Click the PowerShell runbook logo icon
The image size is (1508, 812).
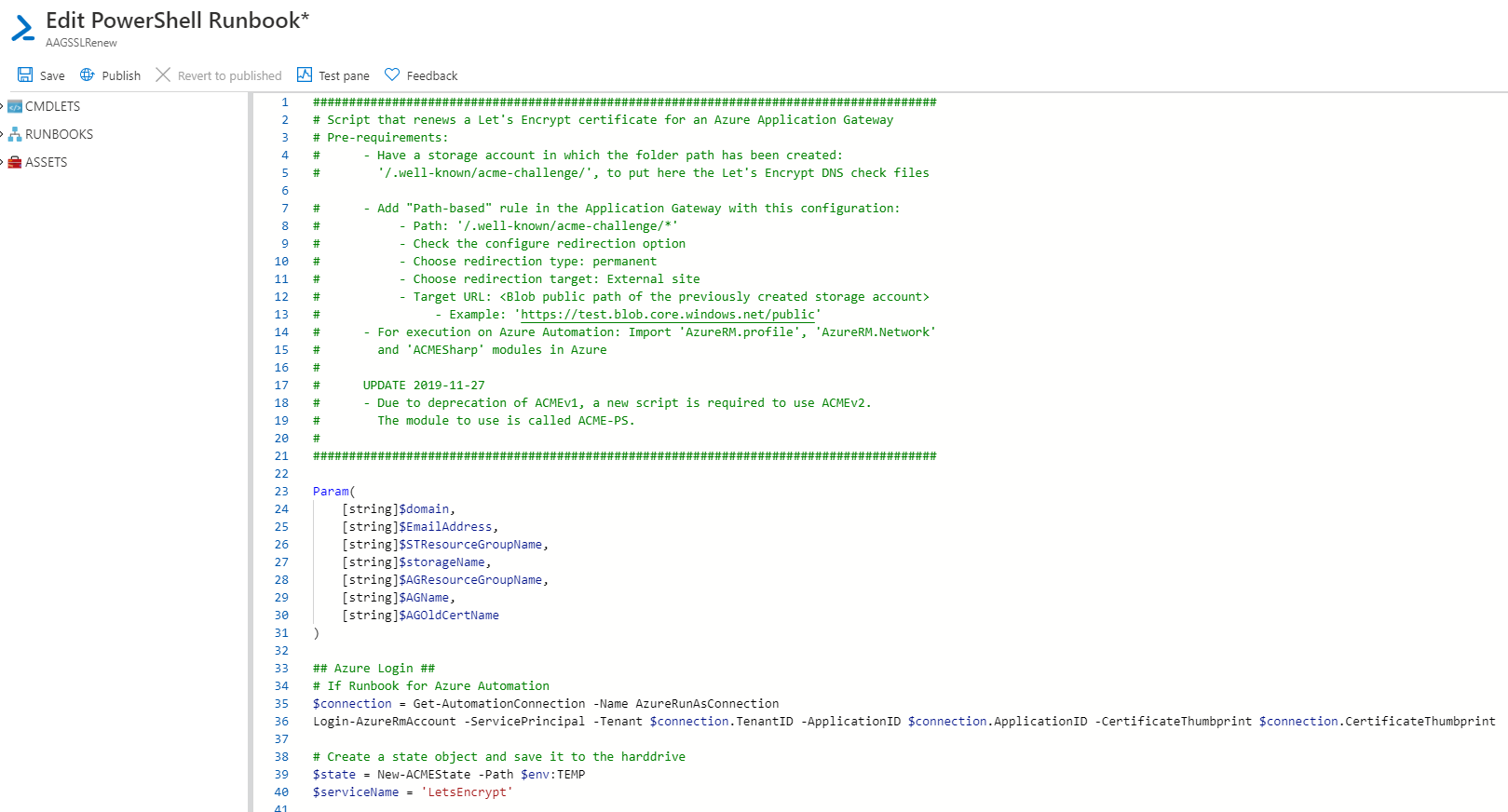(23, 28)
